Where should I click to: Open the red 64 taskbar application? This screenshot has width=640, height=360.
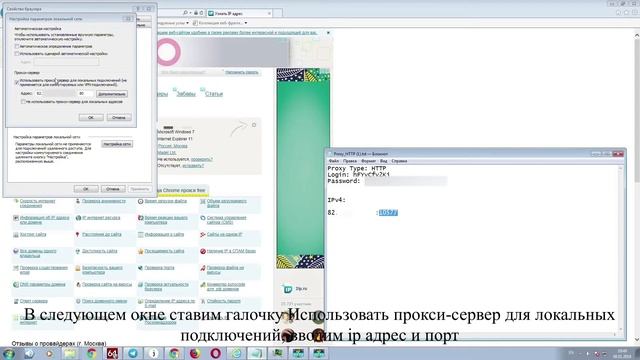112,353
